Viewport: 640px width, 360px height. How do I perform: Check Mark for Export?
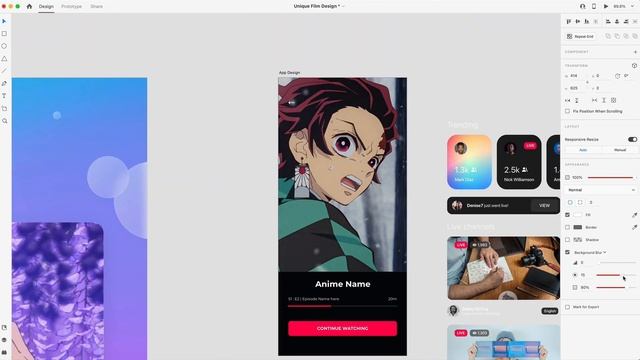567,307
